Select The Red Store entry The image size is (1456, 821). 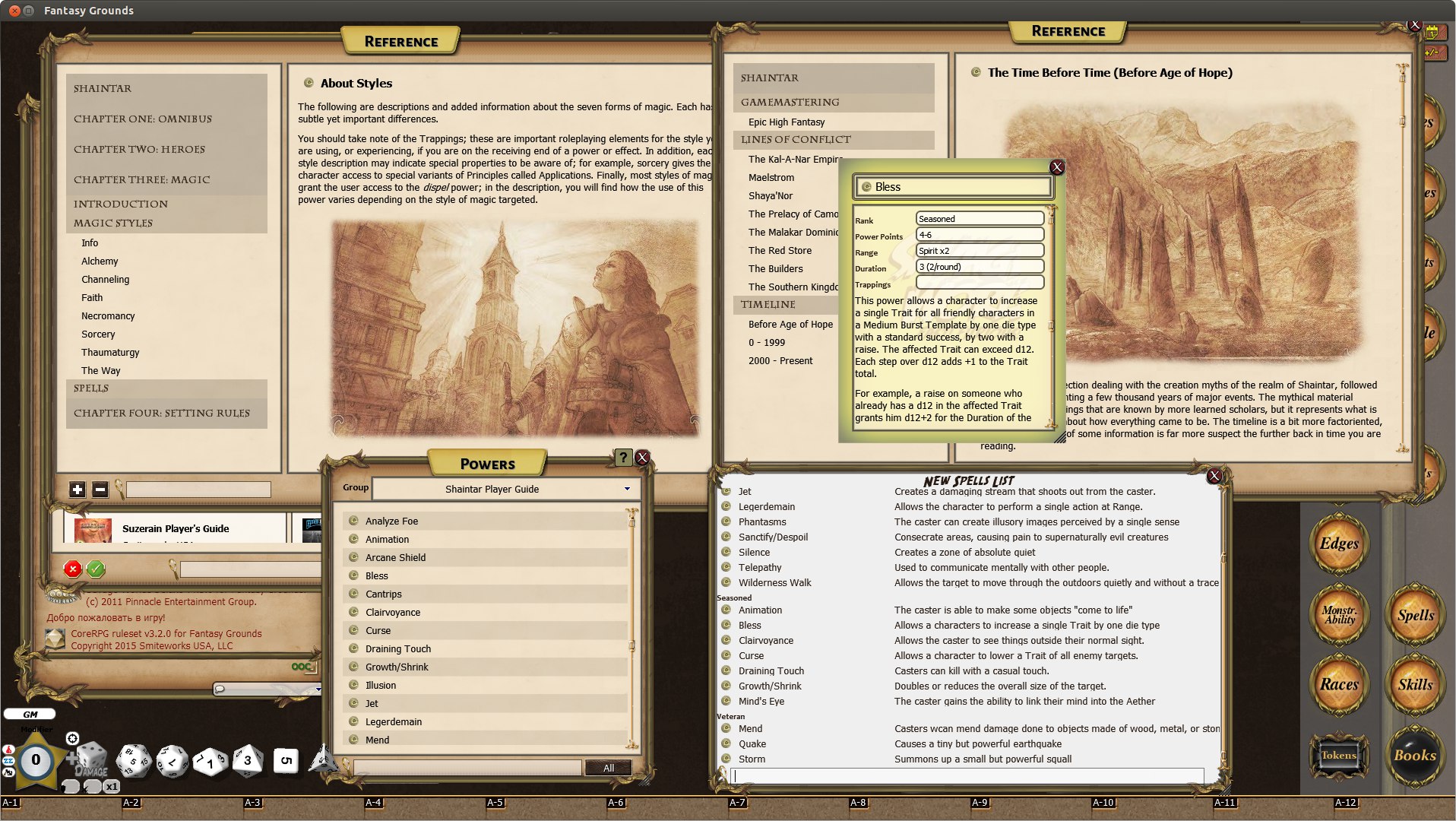(780, 250)
